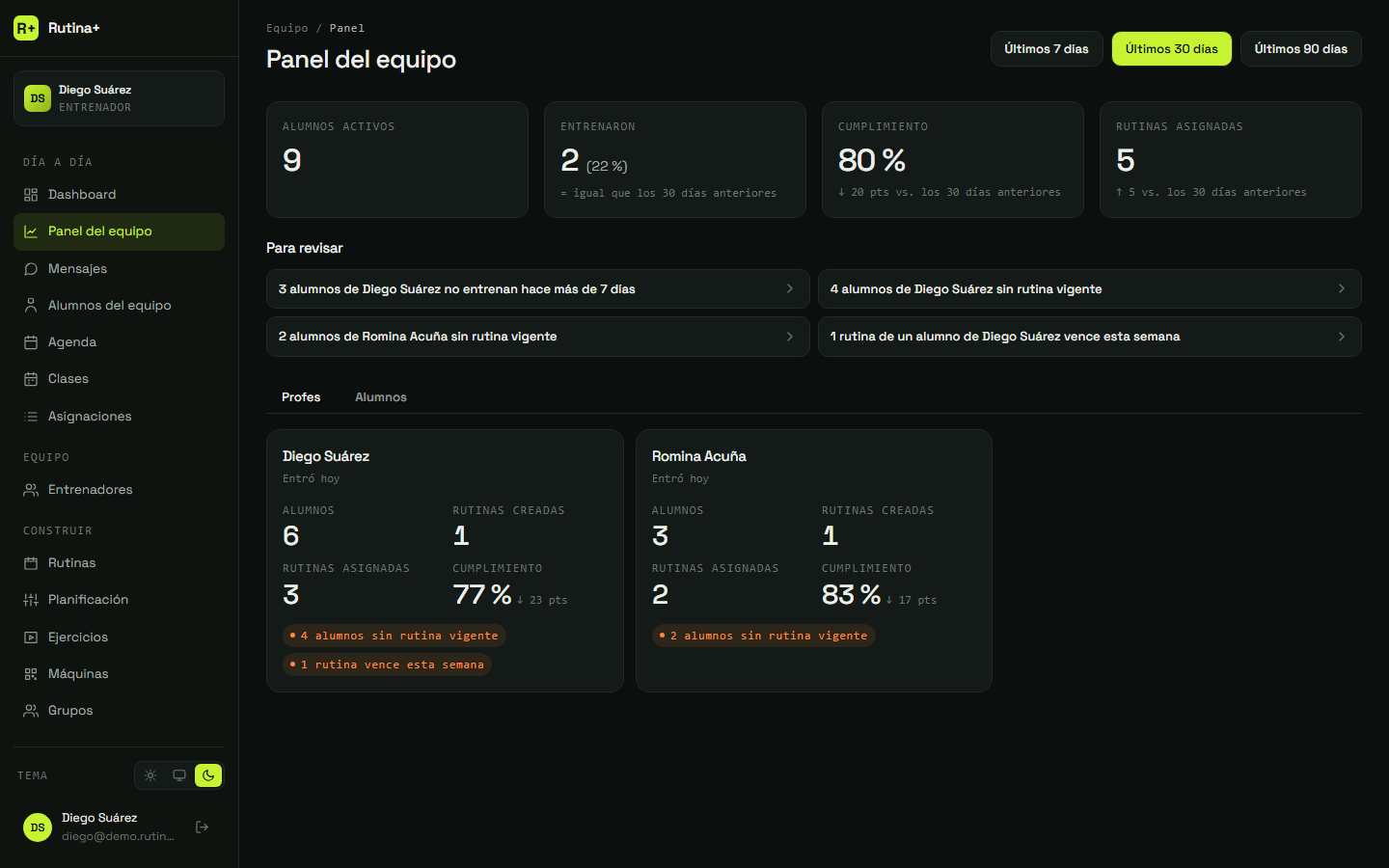Screen dimensions: 1389x868
Task: Click '4 alumnos sin rutina vigente' badge
Action: click(x=395, y=636)
